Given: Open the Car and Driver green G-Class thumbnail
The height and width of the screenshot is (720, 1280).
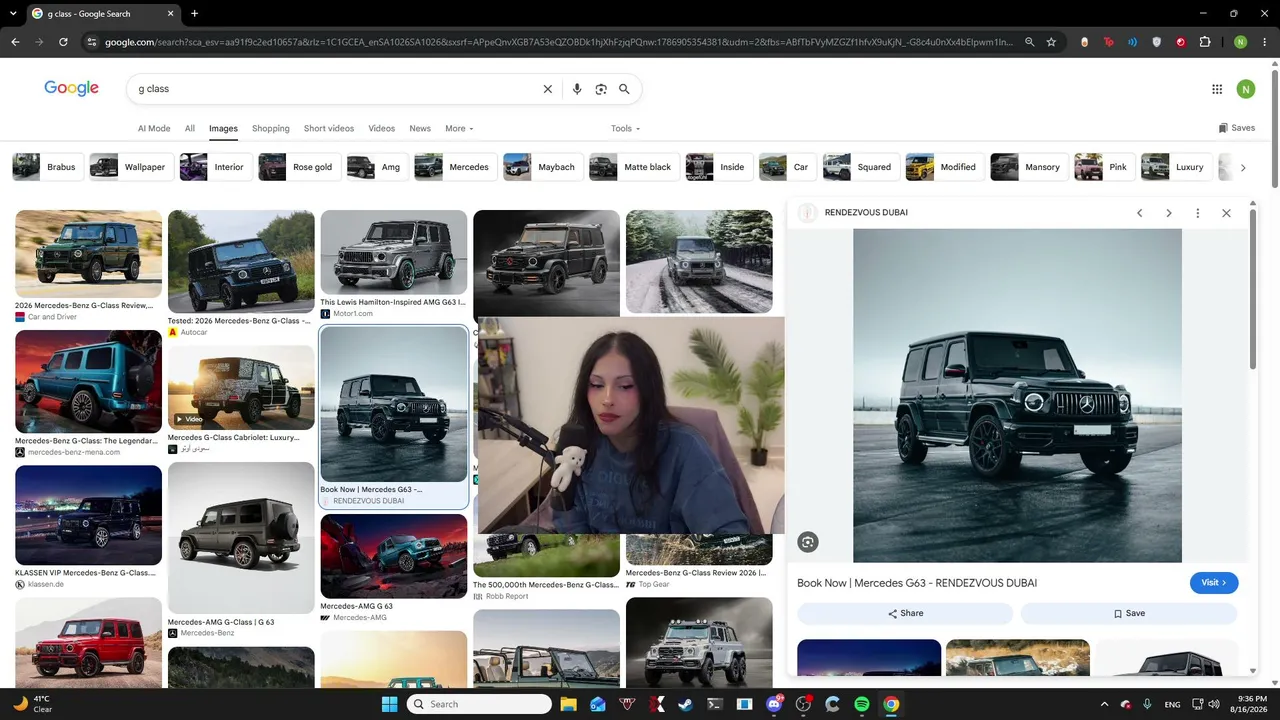Looking at the screenshot, I should (x=88, y=254).
